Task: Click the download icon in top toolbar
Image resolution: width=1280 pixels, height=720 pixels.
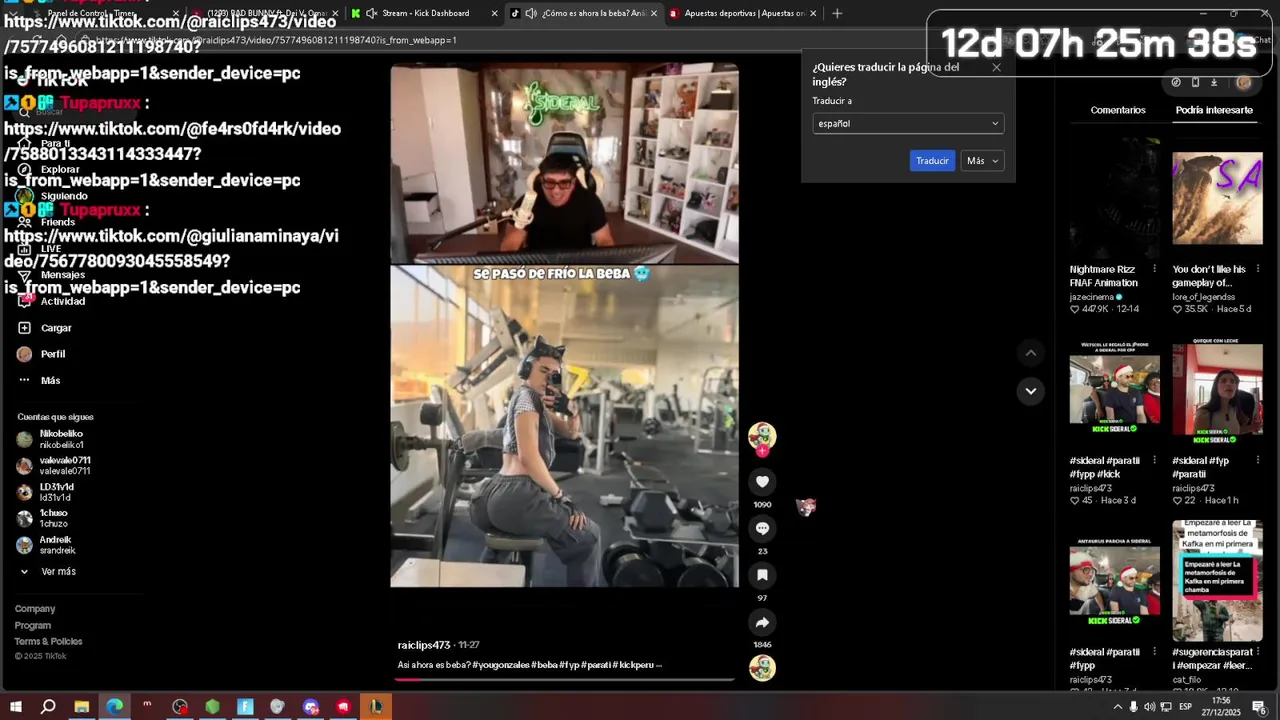Action: (x=1214, y=82)
